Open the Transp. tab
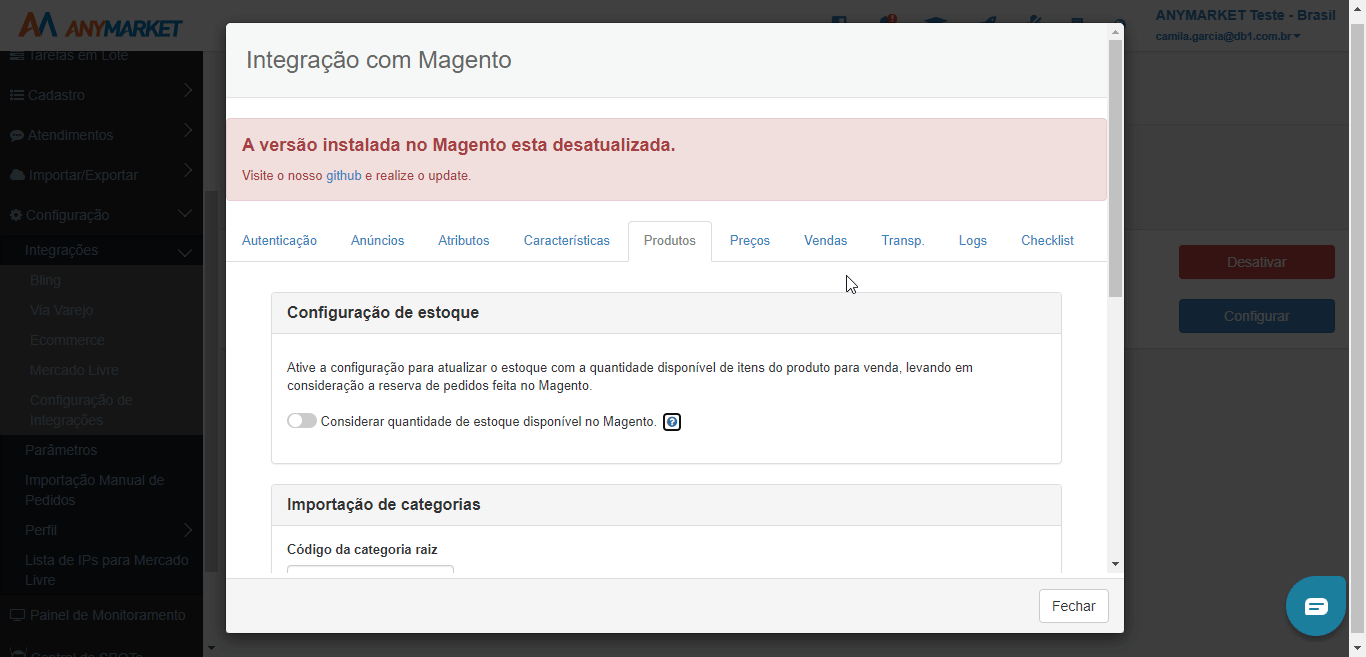Viewport: 1366px width, 657px height. [x=903, y=241]
